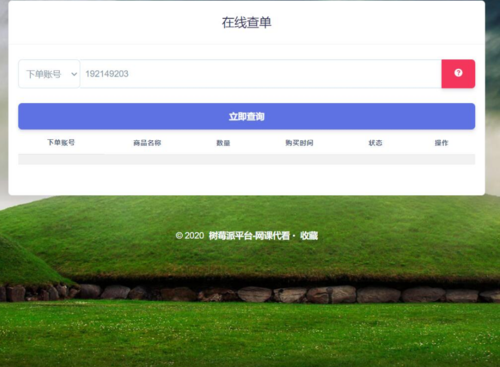Viewport: 500px width, 367px height.
Task: Click the 操作 column header
Action: [441, 143]
